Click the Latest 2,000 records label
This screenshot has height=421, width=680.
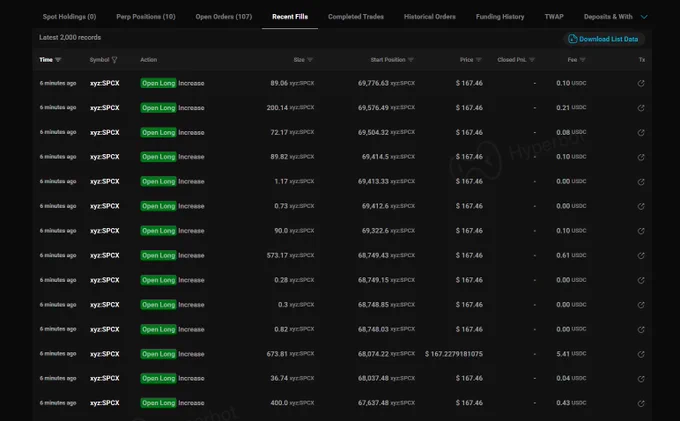[x=70, y=37]
